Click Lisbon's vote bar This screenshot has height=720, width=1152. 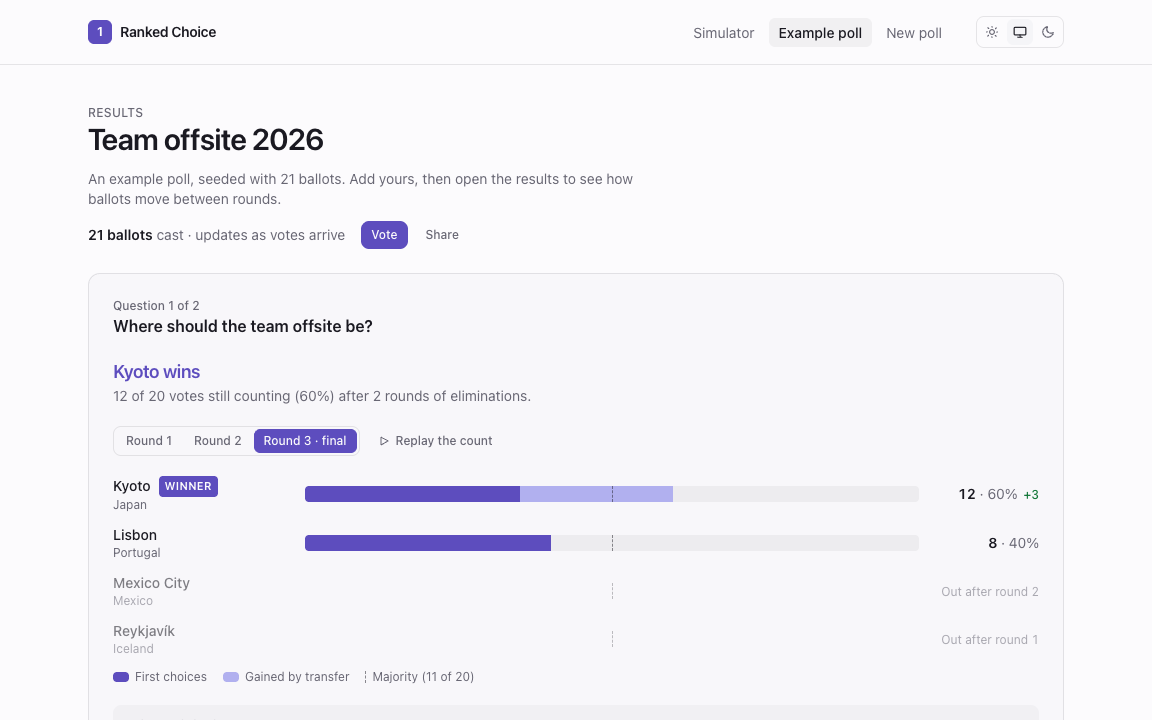(428, 543)
